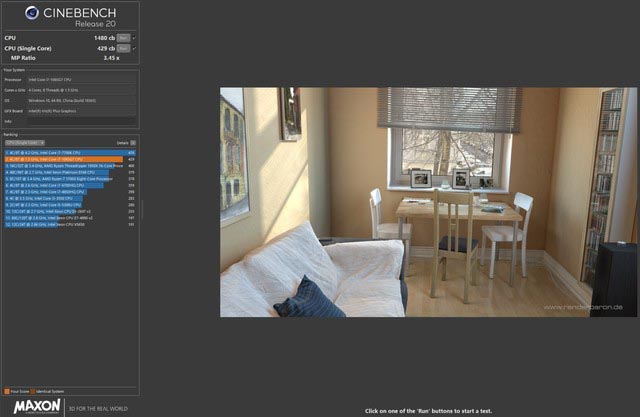640x417 pixels.
Task: Click the orange Your Score legend swatch
Action: click(7, 391)
